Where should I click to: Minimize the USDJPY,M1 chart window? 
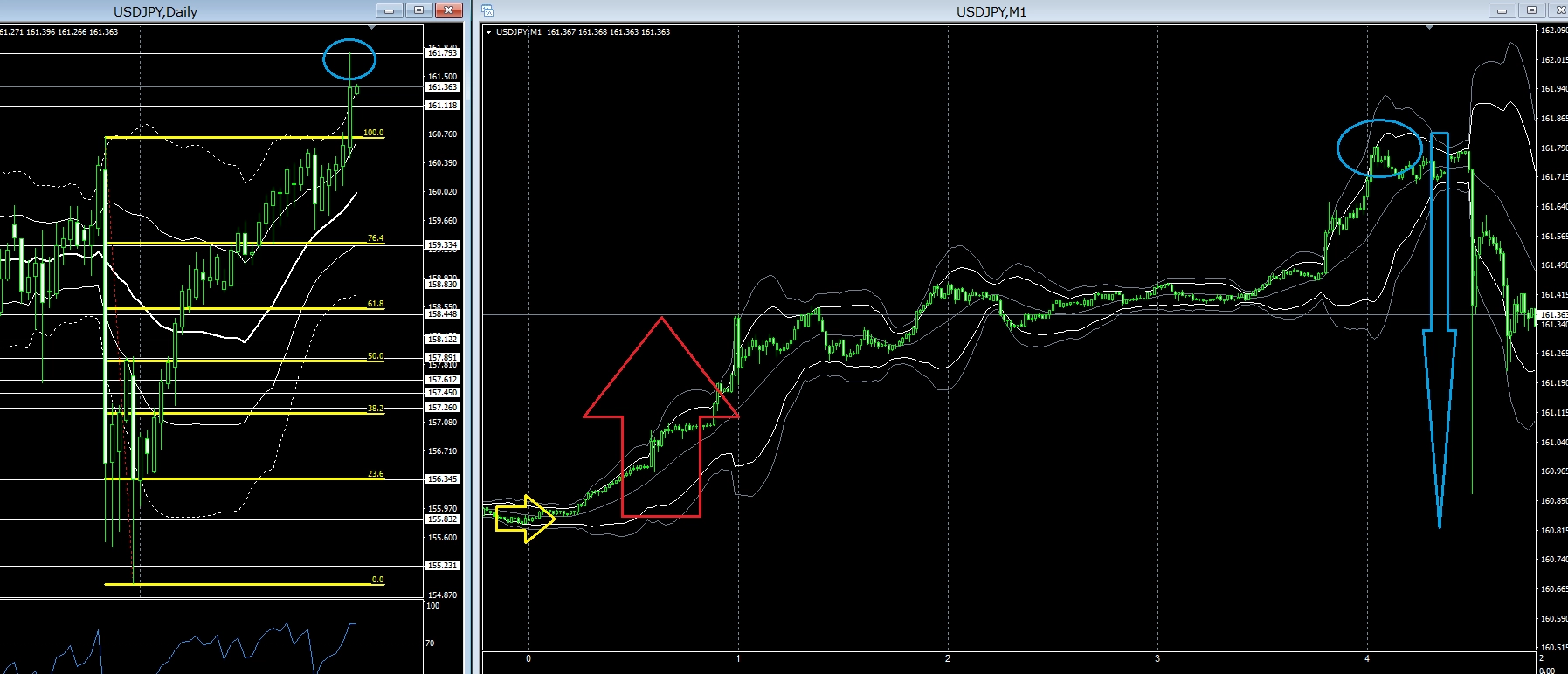click(x=1502, y=10)
